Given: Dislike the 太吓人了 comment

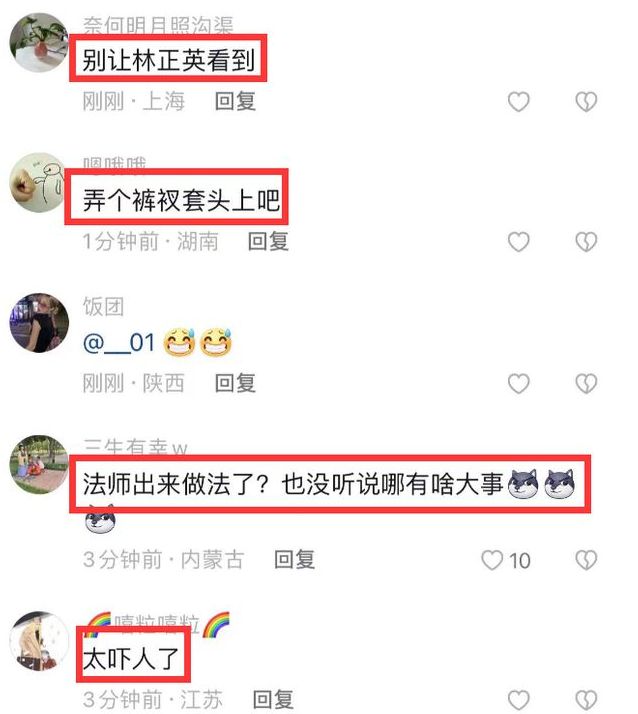Looking at the screenshot, I should (x=586, y=700).
